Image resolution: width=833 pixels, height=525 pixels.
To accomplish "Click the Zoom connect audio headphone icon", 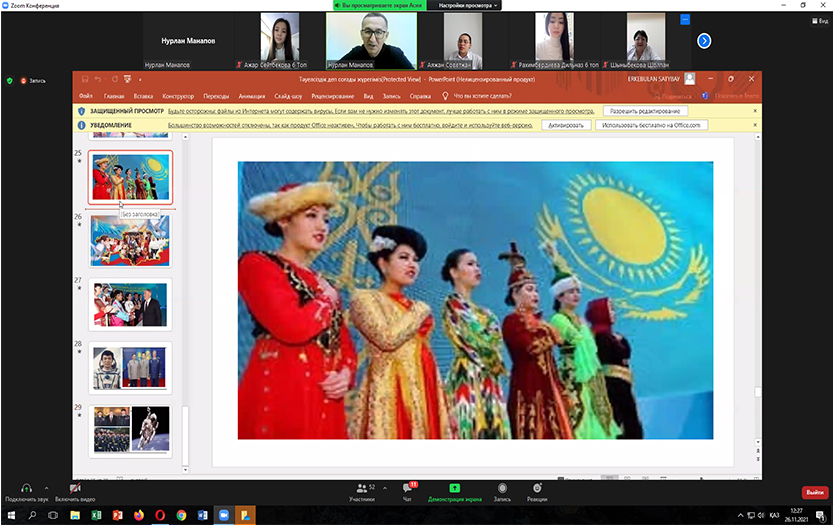I will (25, 487).
